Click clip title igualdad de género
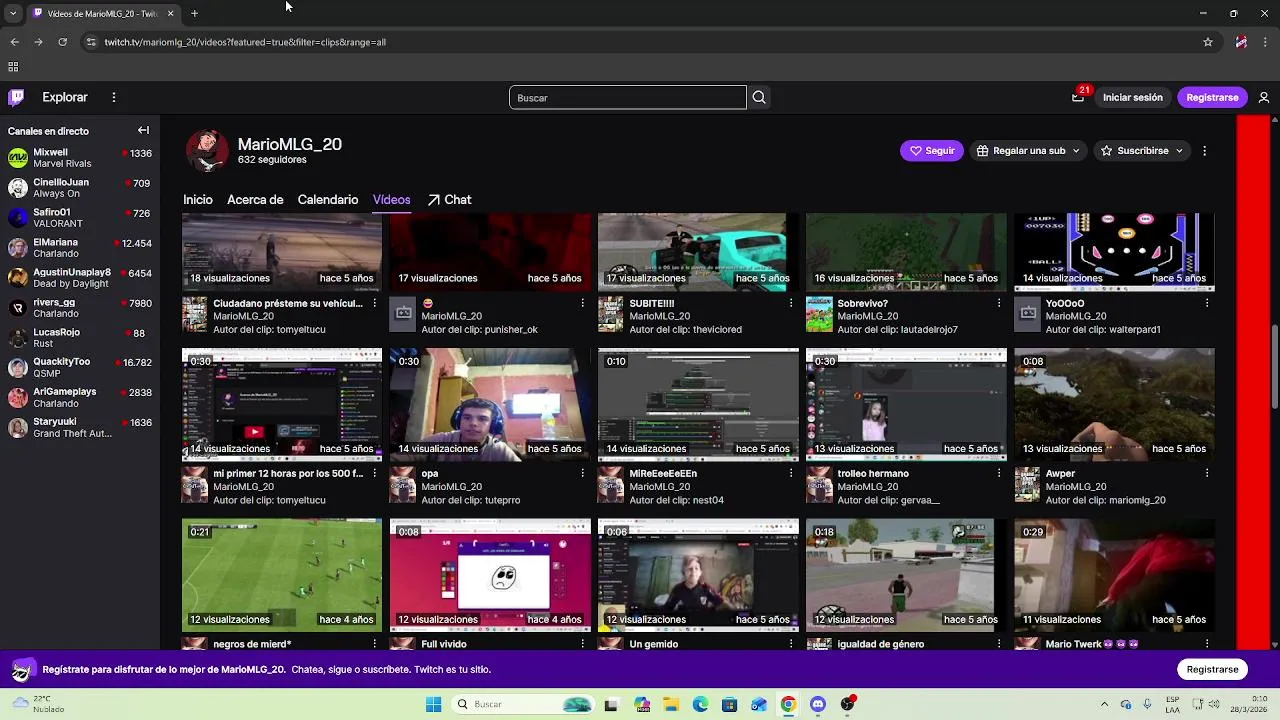The image size is (1280, 720). pyautogui.click(x=880, y=644)
